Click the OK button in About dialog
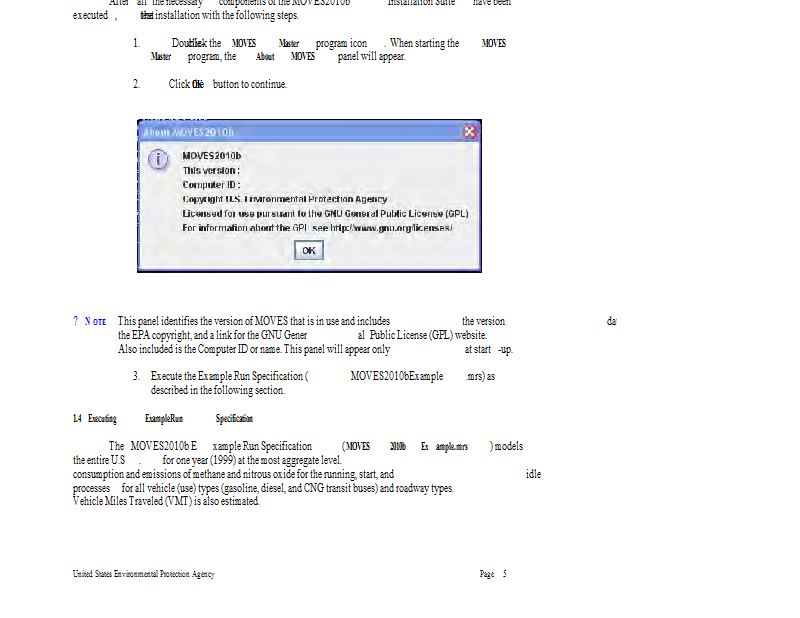 click(x=309, y=250)
